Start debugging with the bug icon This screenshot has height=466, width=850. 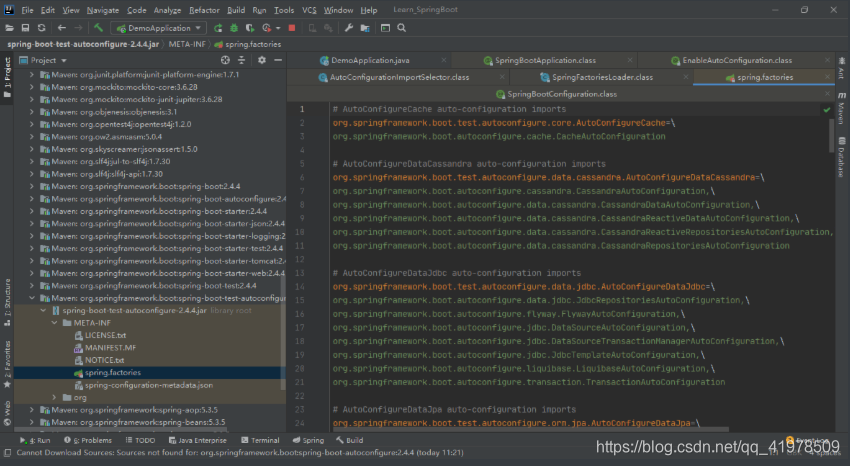point(234,28)
